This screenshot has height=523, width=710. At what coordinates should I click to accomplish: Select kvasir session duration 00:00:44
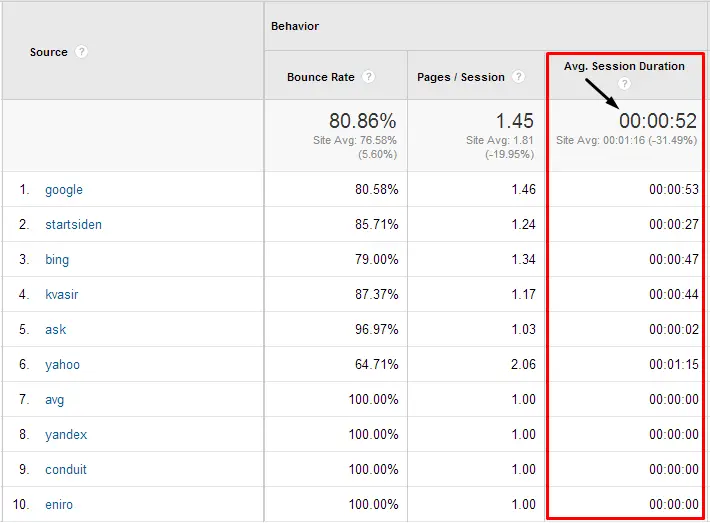click(x=674, y=294)
